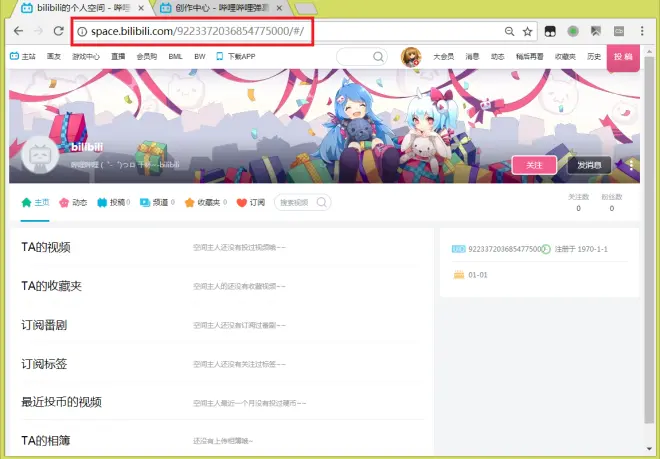660x459 pixels.
Task: Open 历史 in the header
Action: (x=594, y=56)
